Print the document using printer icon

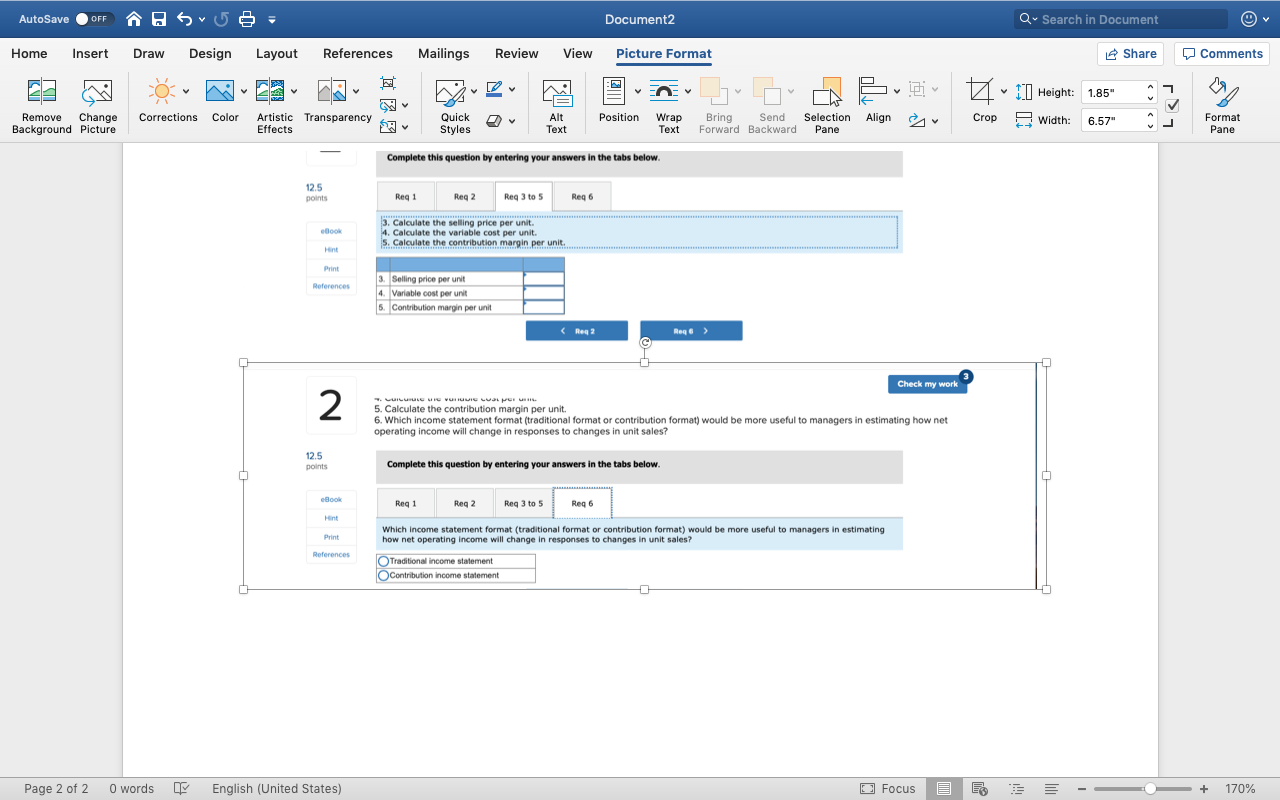coord(247,19)
